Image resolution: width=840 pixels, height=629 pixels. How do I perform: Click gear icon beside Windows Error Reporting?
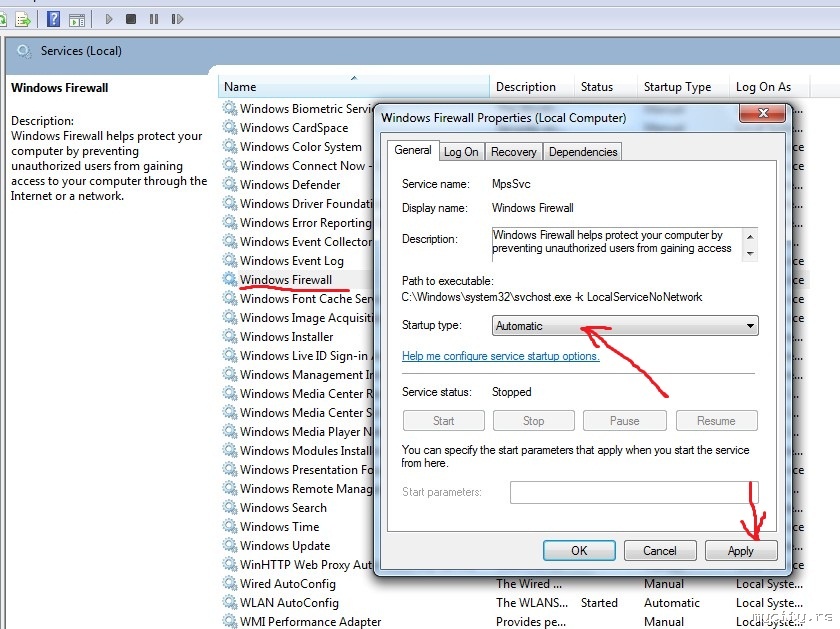coord(230,222)
